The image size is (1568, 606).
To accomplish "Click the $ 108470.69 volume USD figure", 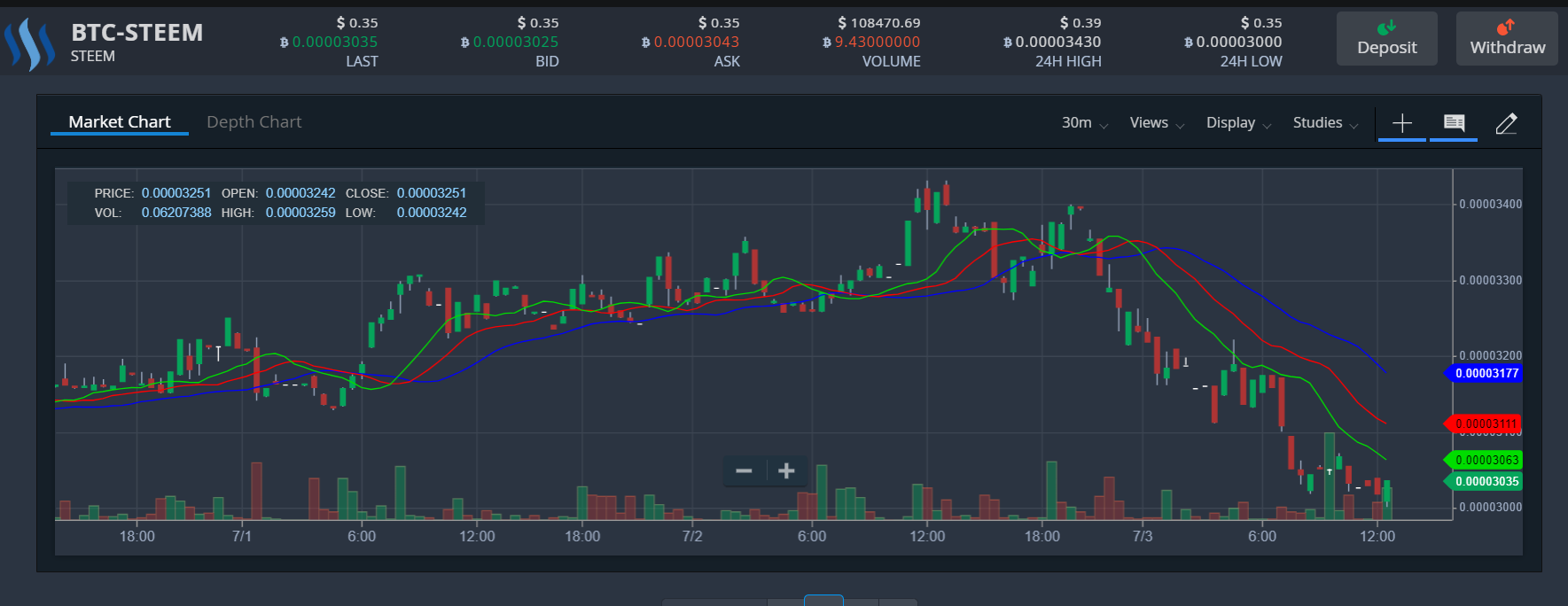I will pos(879,22).
